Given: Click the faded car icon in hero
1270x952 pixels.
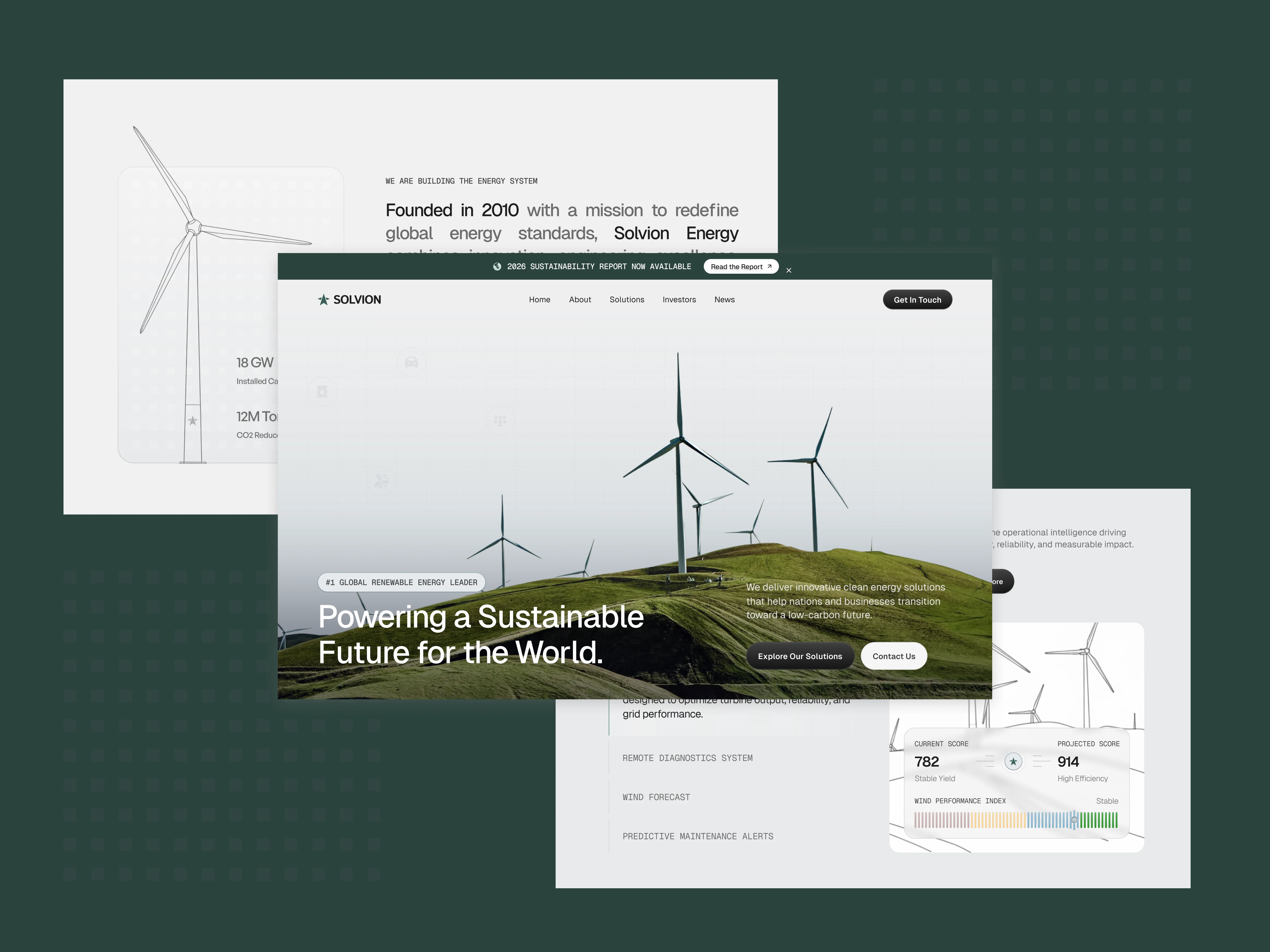Looking at the screenshot, I should coord(411,362).
